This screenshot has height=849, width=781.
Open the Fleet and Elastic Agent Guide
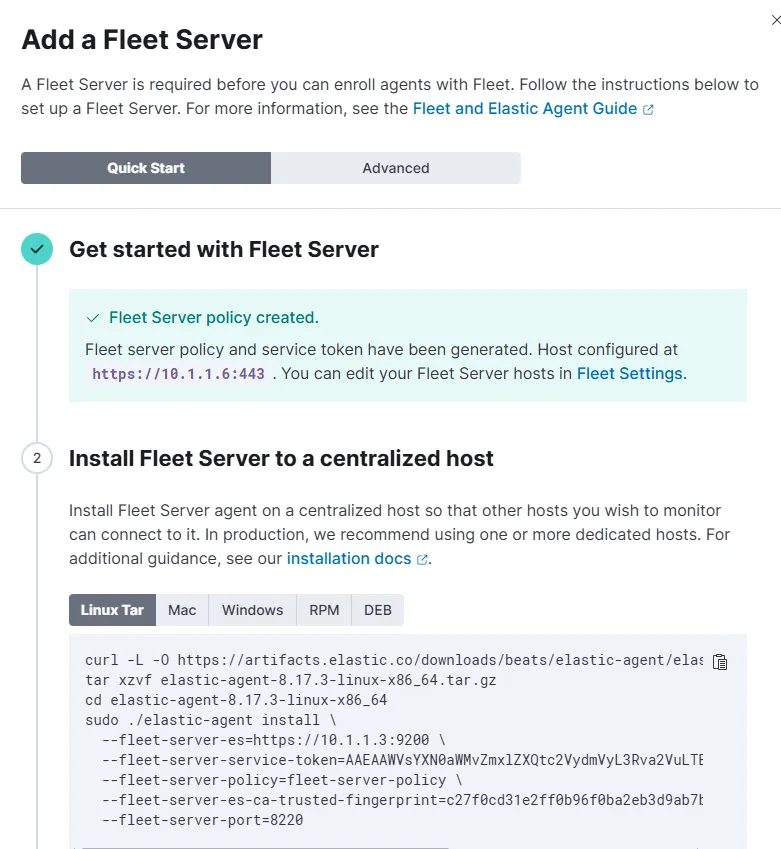click(x=524, y=108)
